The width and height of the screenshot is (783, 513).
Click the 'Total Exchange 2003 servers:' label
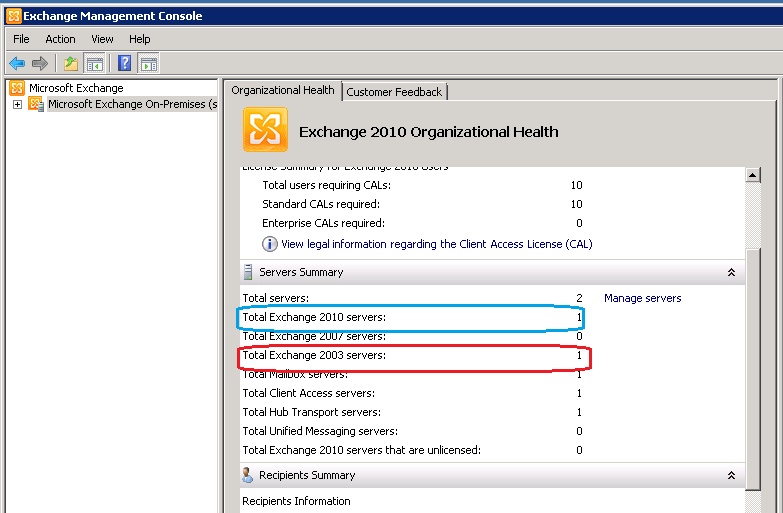tap(314, 355)
